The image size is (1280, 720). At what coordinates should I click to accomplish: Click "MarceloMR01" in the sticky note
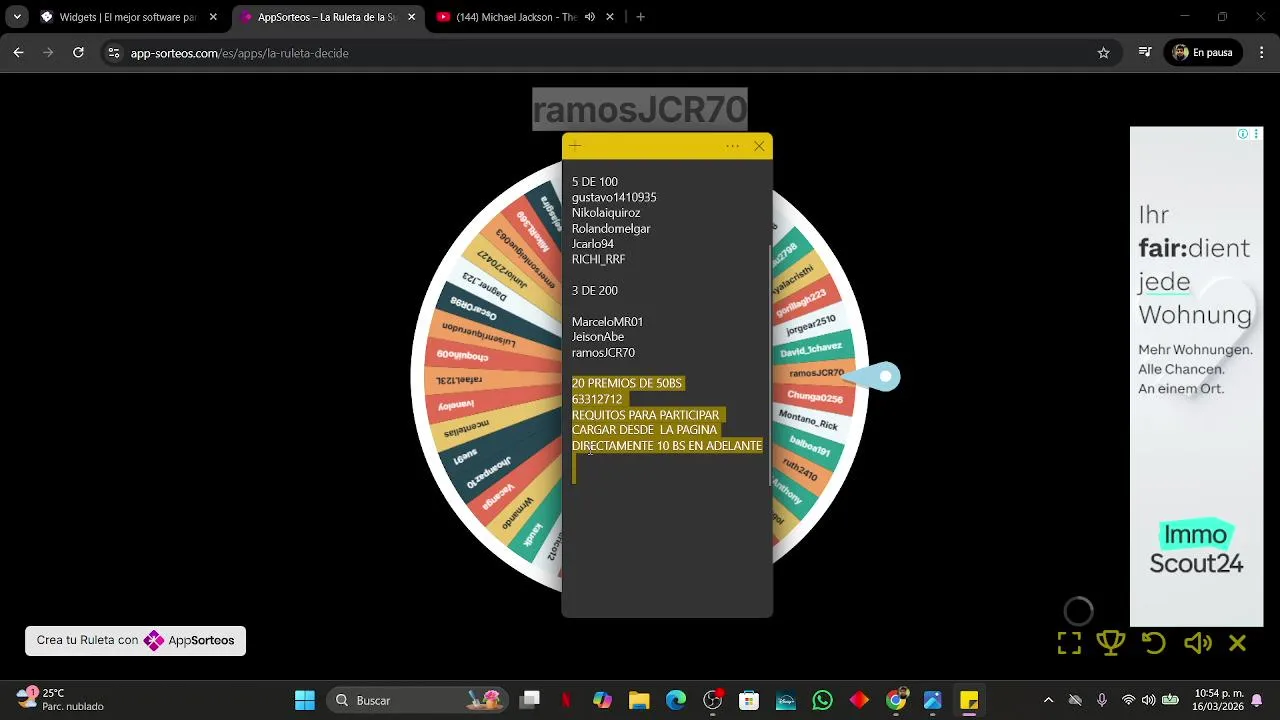(607, 322)
